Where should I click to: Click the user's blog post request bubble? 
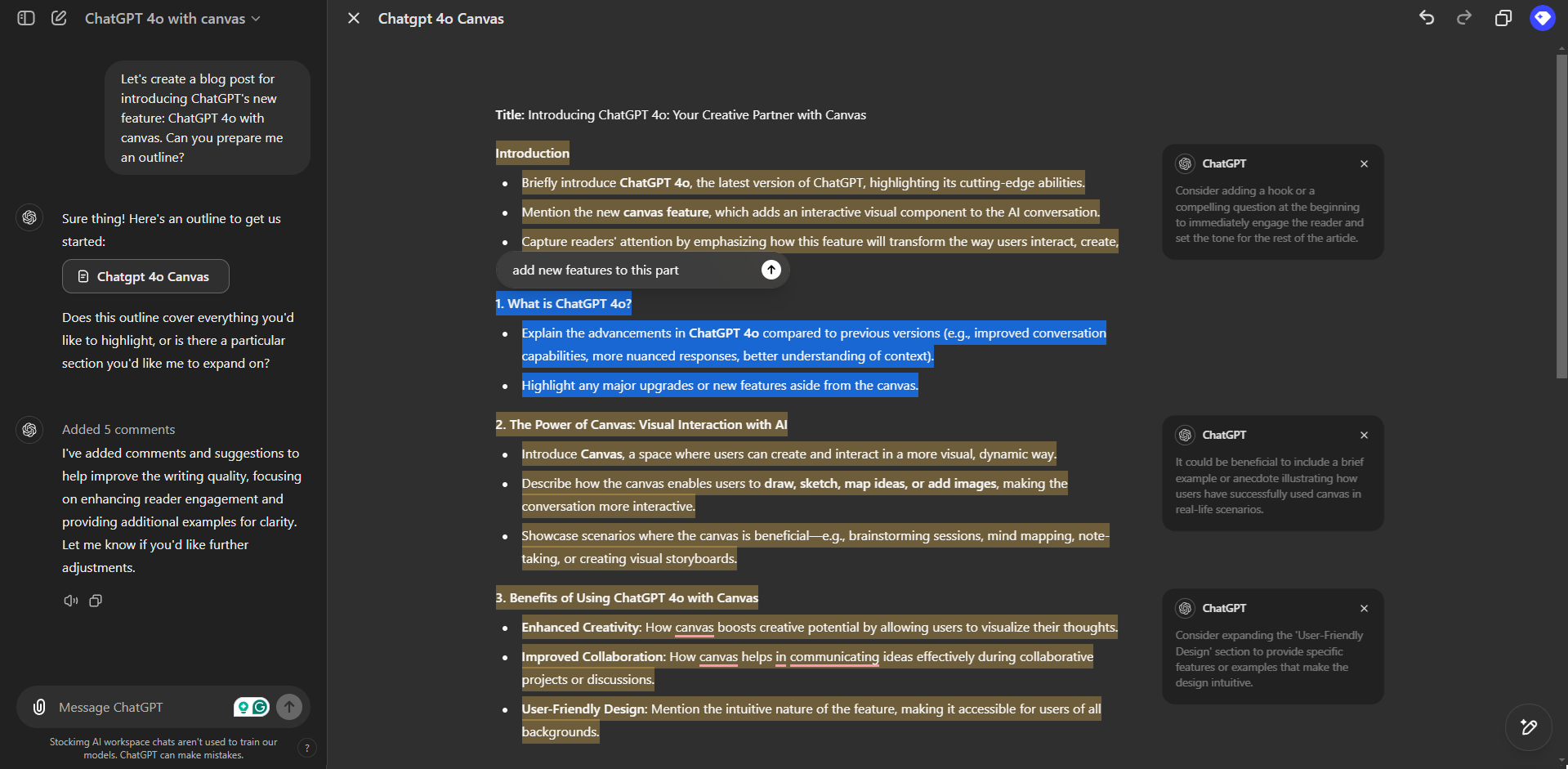click(x=208, y=118)
